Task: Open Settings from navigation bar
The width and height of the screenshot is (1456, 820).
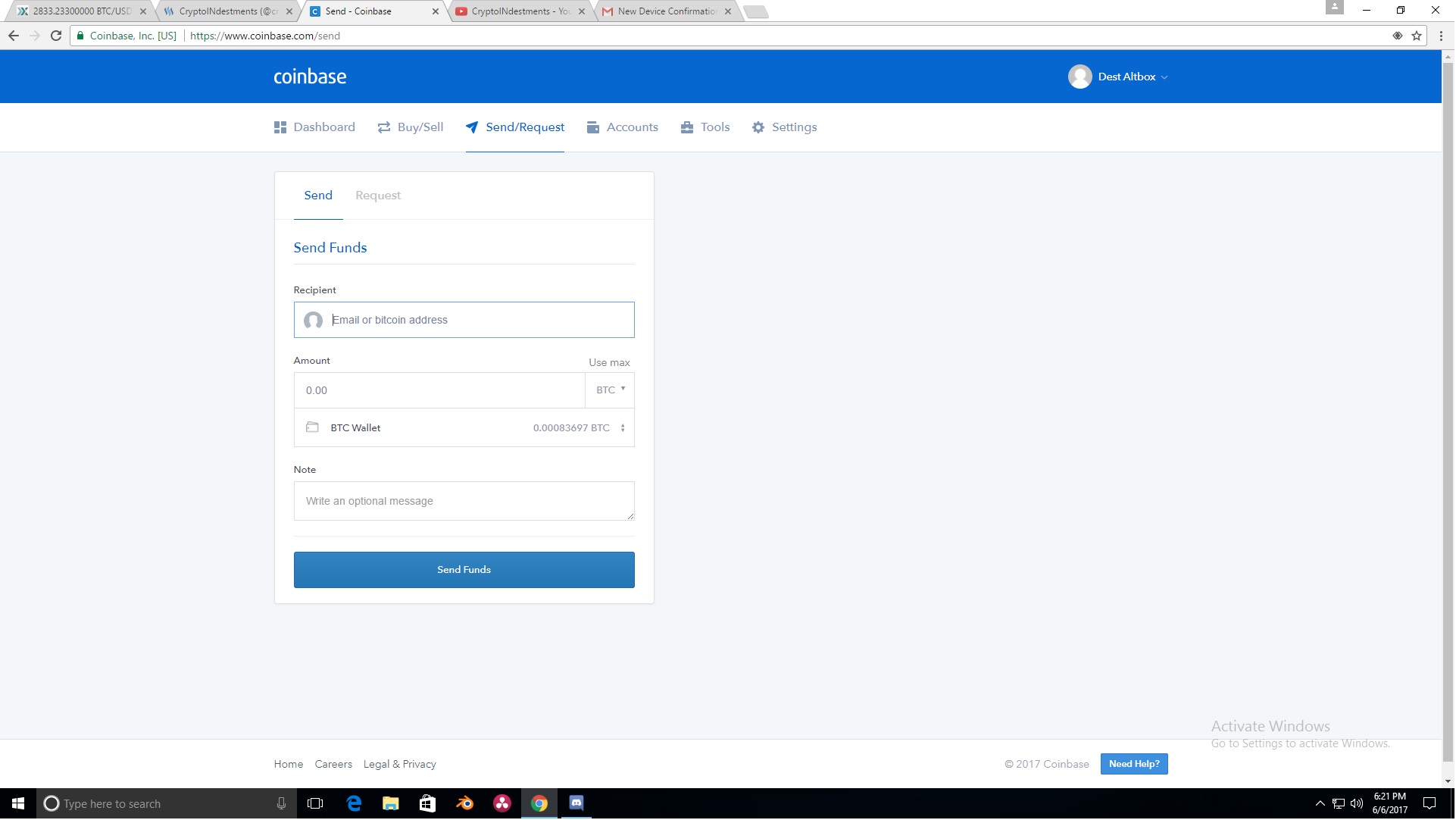Action: [x=785, y=127]
